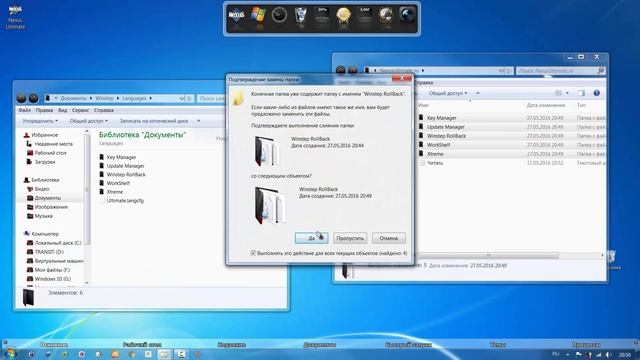Click the Пропустить button
Screen dimensions: 640x360
click(350, 238)
